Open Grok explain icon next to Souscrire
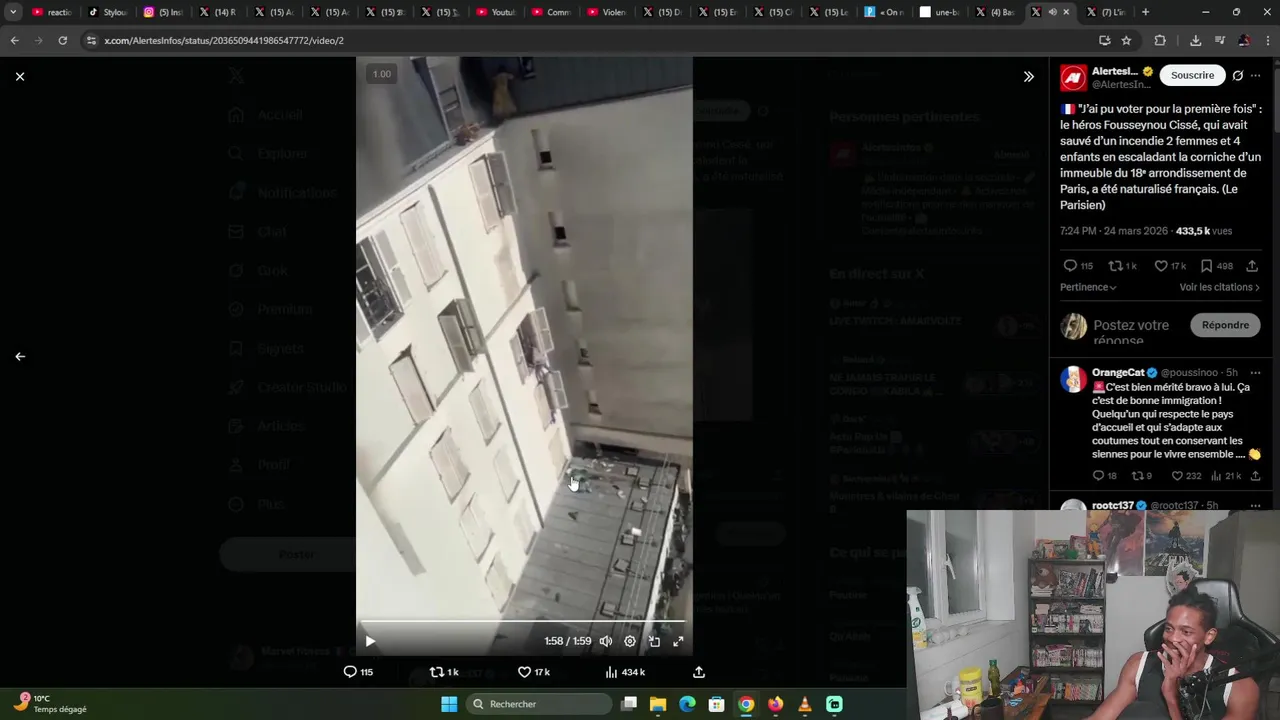 tap(1238, 76)
